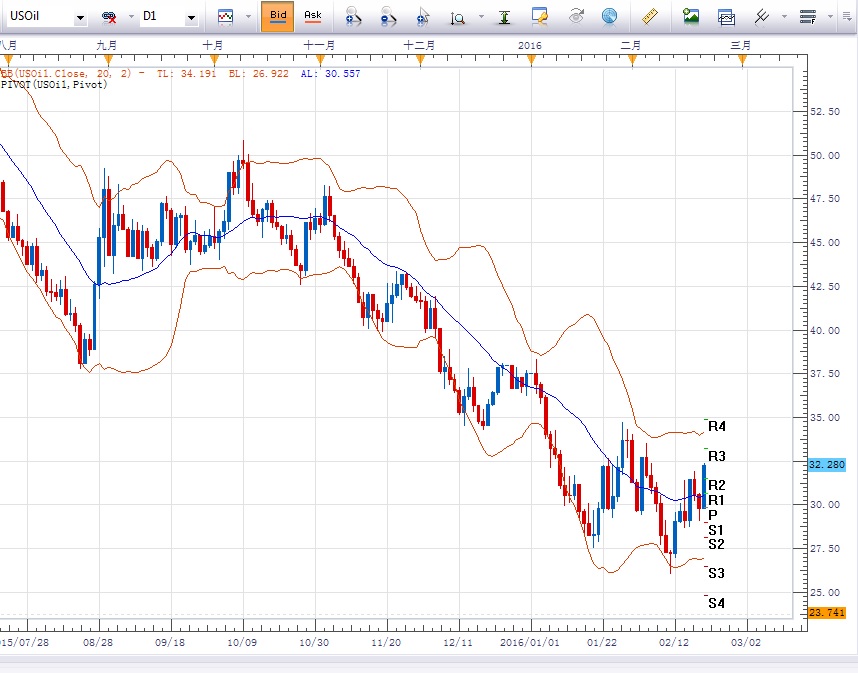The width and height of the screenshot is (858, 673).
Task: Click the edit chart properties icon
Action: point(540,16)
